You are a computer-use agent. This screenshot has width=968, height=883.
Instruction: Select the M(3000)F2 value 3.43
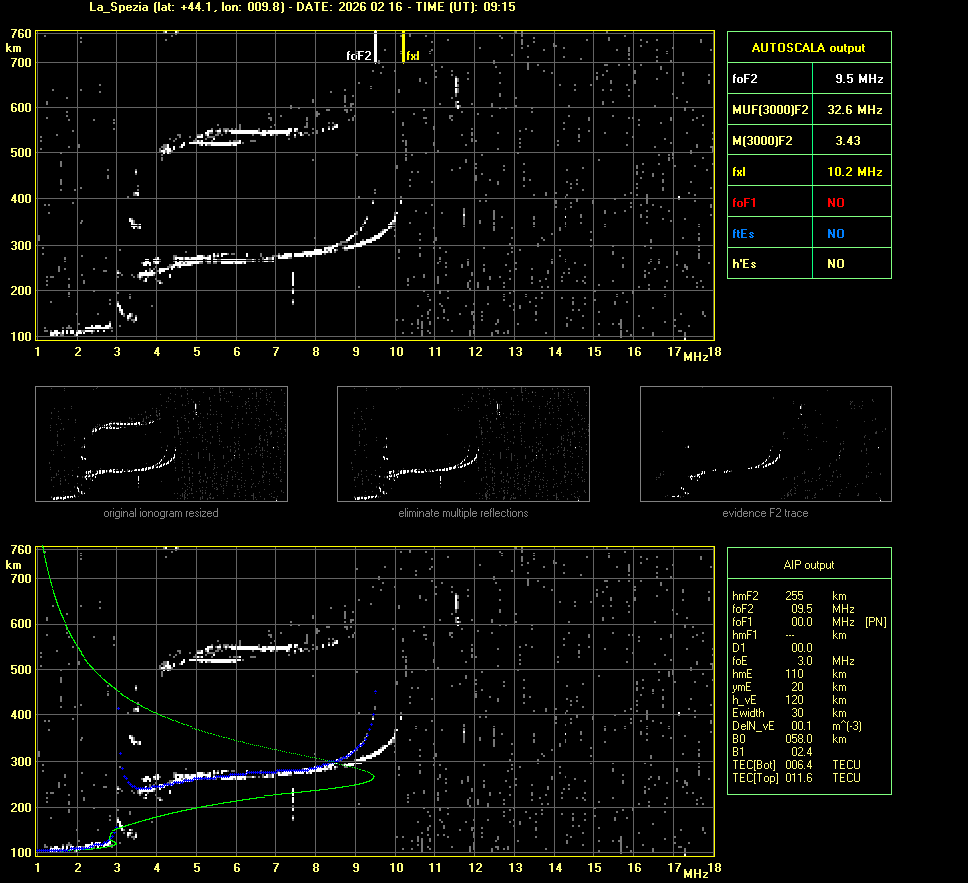tap(848, 140)
